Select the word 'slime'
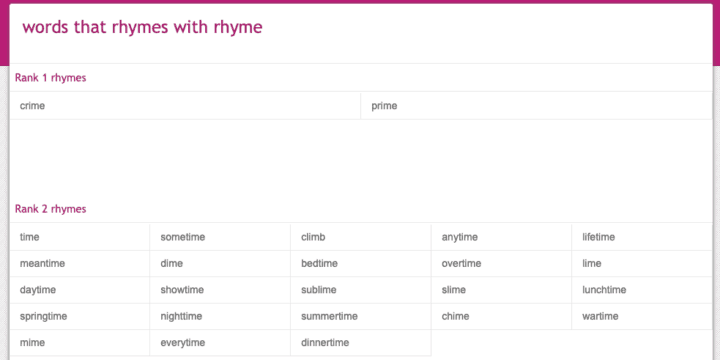 tap(454, 290)
